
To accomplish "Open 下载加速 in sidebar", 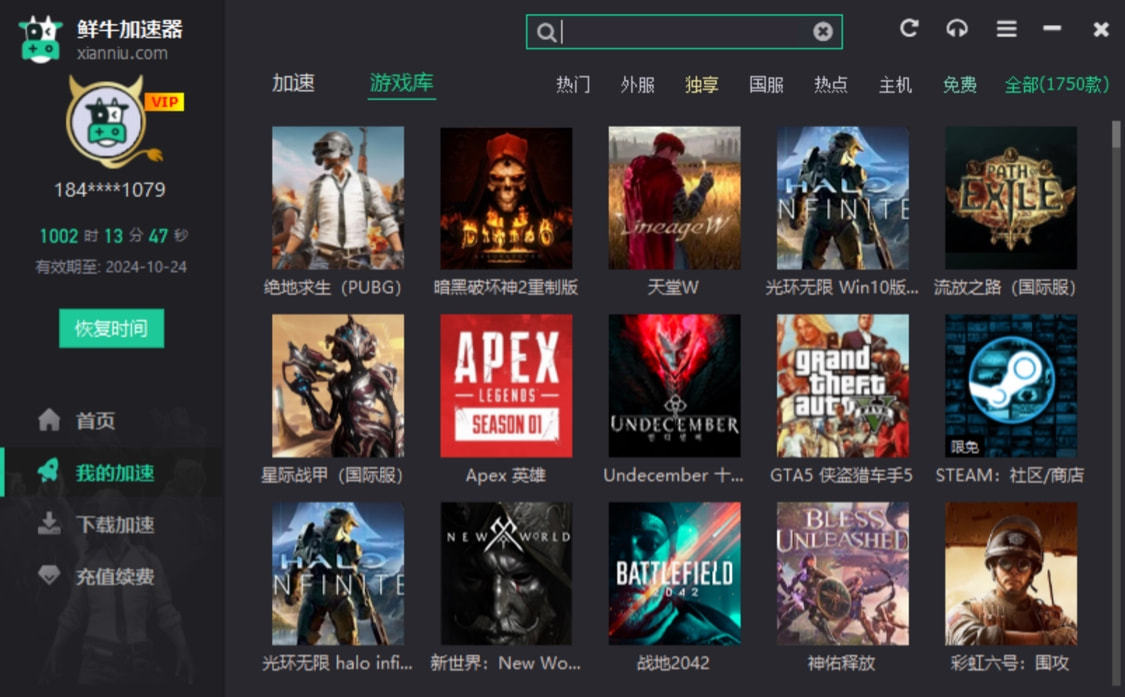I will [115, 524].
